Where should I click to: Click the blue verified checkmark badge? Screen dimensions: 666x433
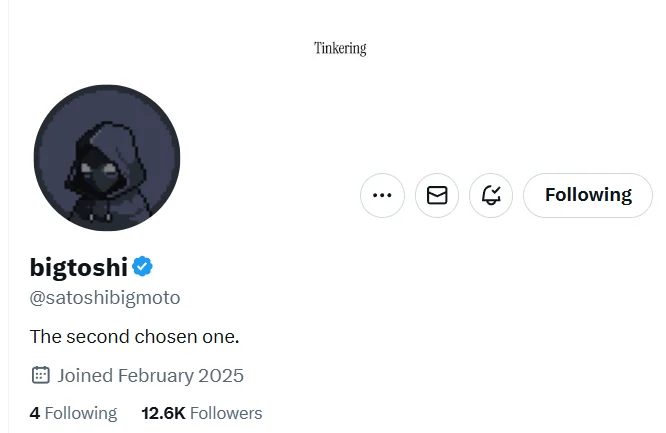tap(144, 267)
